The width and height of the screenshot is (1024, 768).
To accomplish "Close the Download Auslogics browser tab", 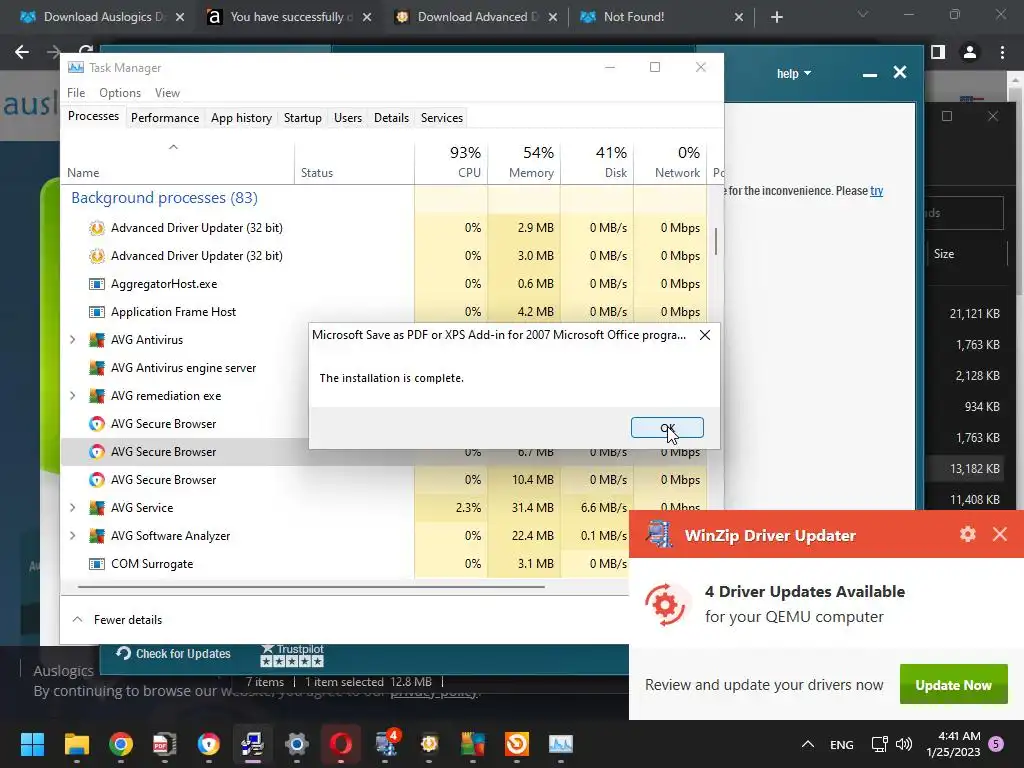I will click(x=180, y=17).
